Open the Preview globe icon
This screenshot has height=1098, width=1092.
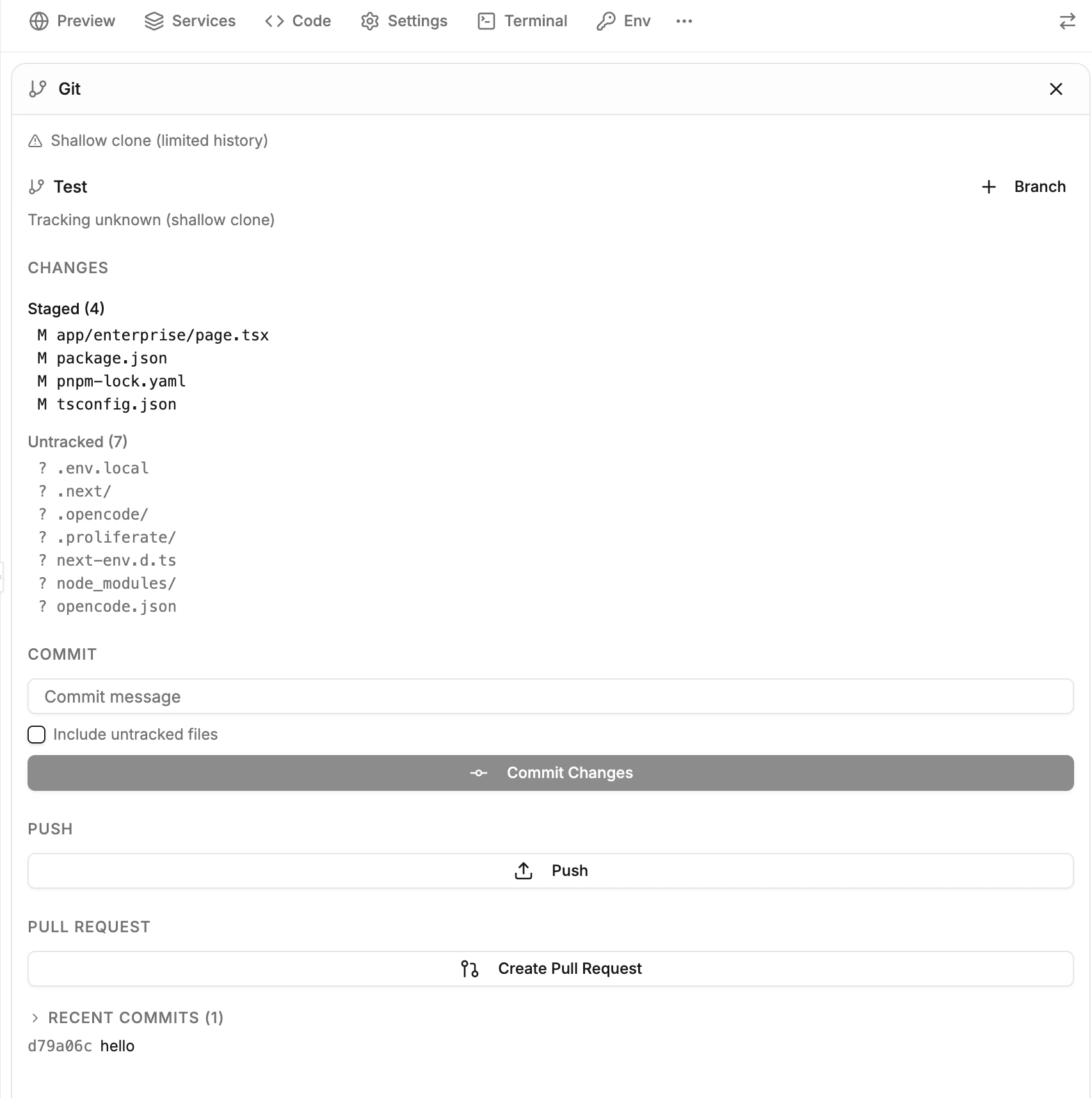(39, 20)
